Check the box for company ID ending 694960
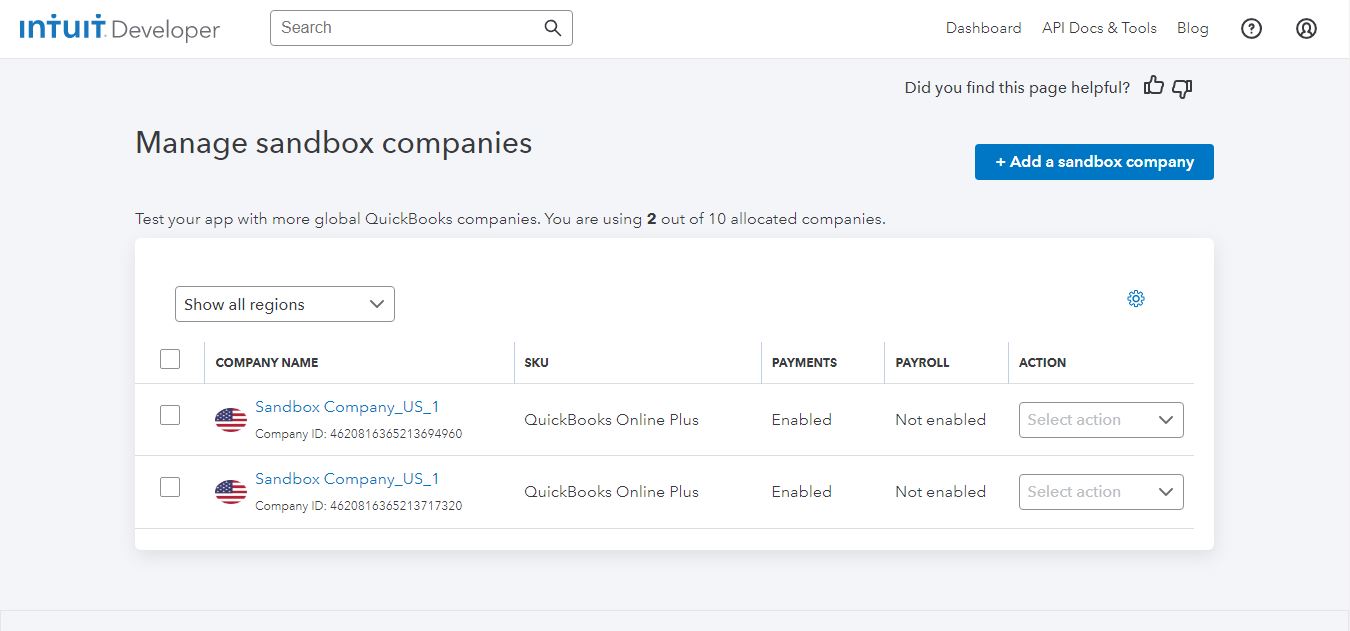1350x631 pixels. 170,415
